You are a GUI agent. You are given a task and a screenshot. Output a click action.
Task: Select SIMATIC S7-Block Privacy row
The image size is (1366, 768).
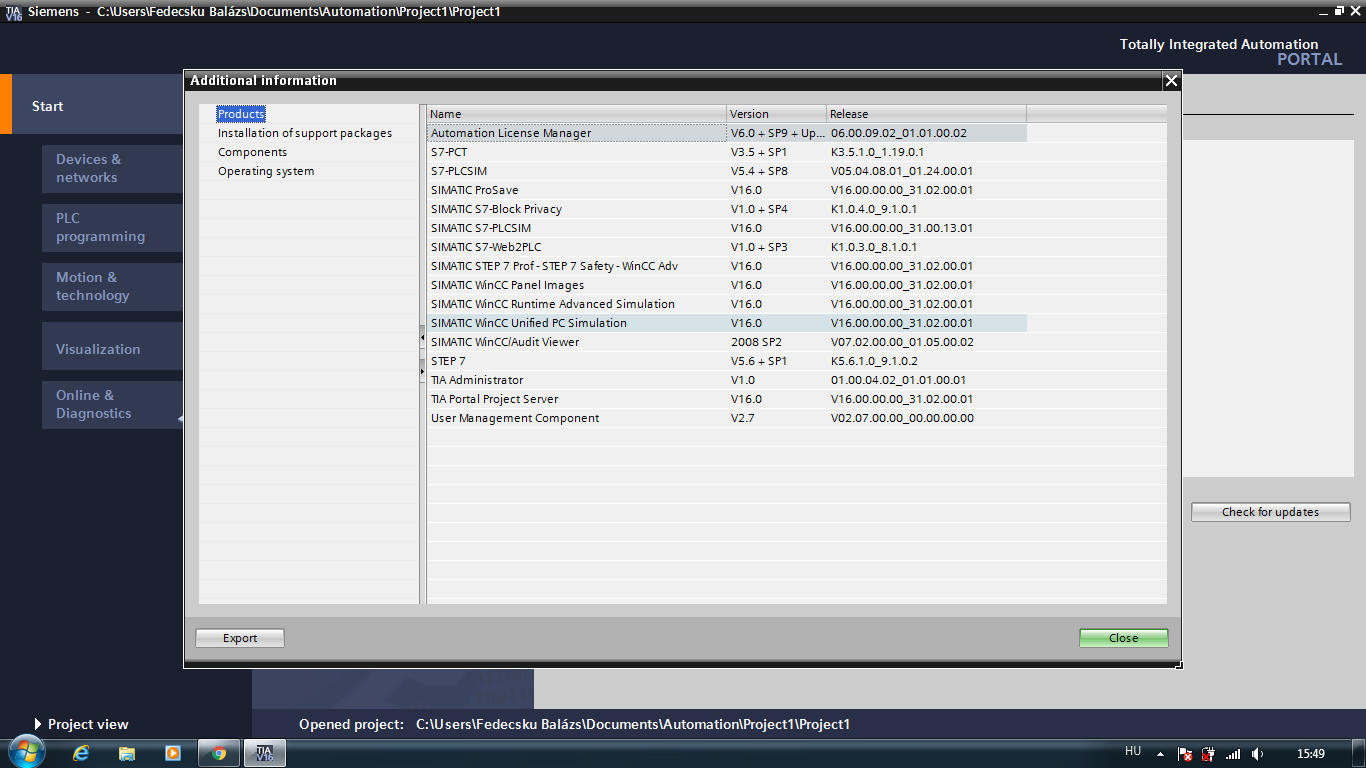[x=727, y=209]
